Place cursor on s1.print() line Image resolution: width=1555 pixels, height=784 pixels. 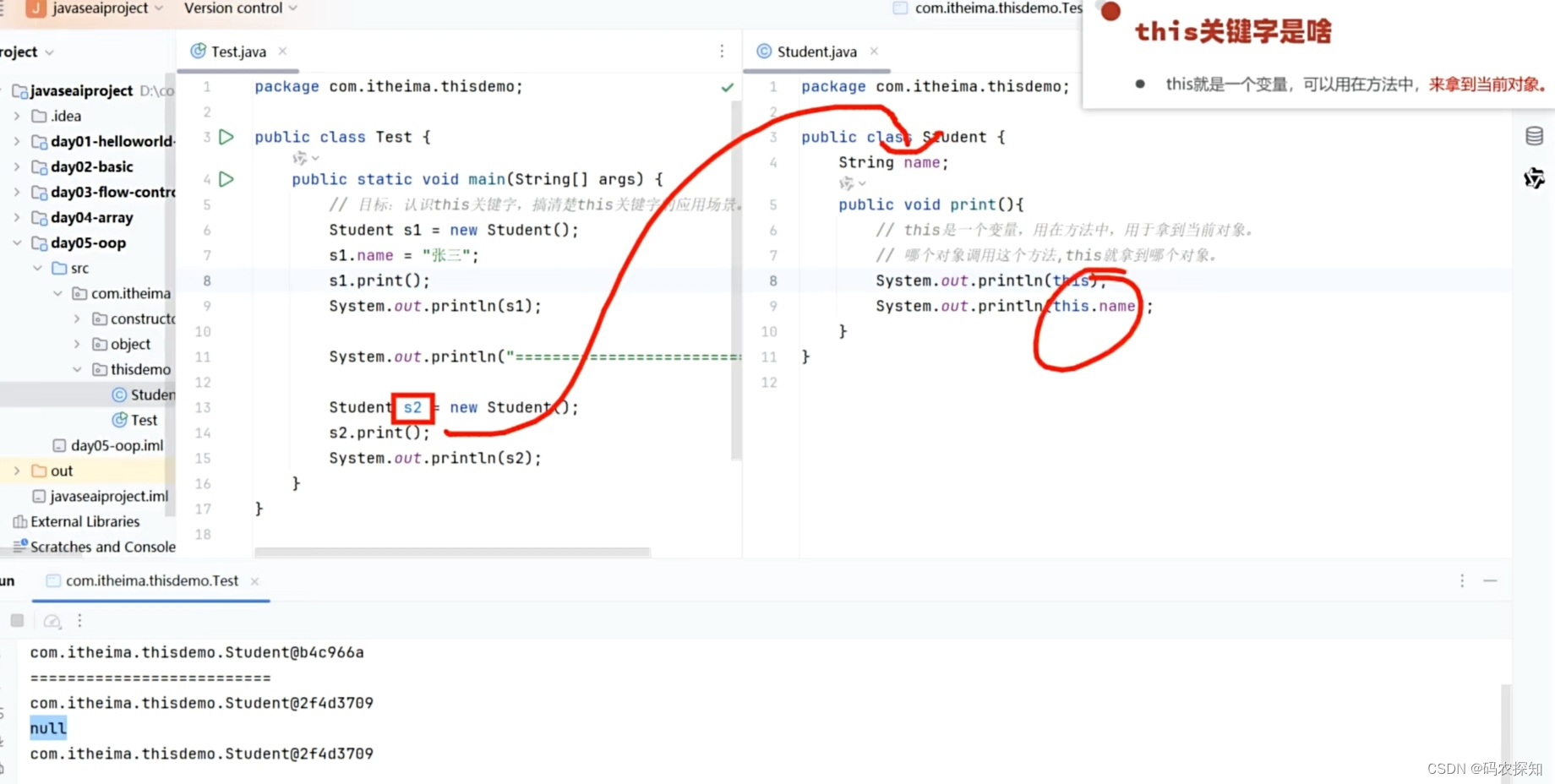pos(379,280)
